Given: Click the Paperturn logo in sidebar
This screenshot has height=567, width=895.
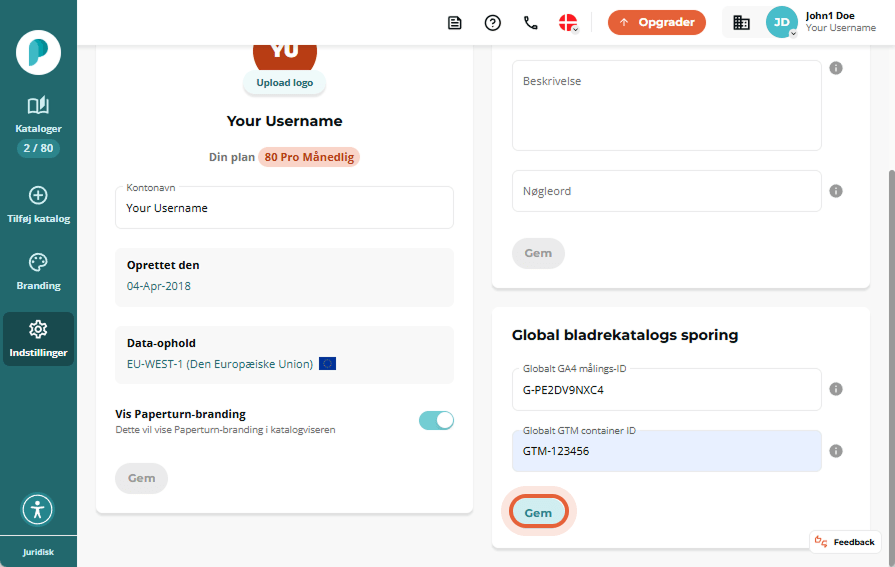Looking at the screenshot, I should (x=38, y=53).
